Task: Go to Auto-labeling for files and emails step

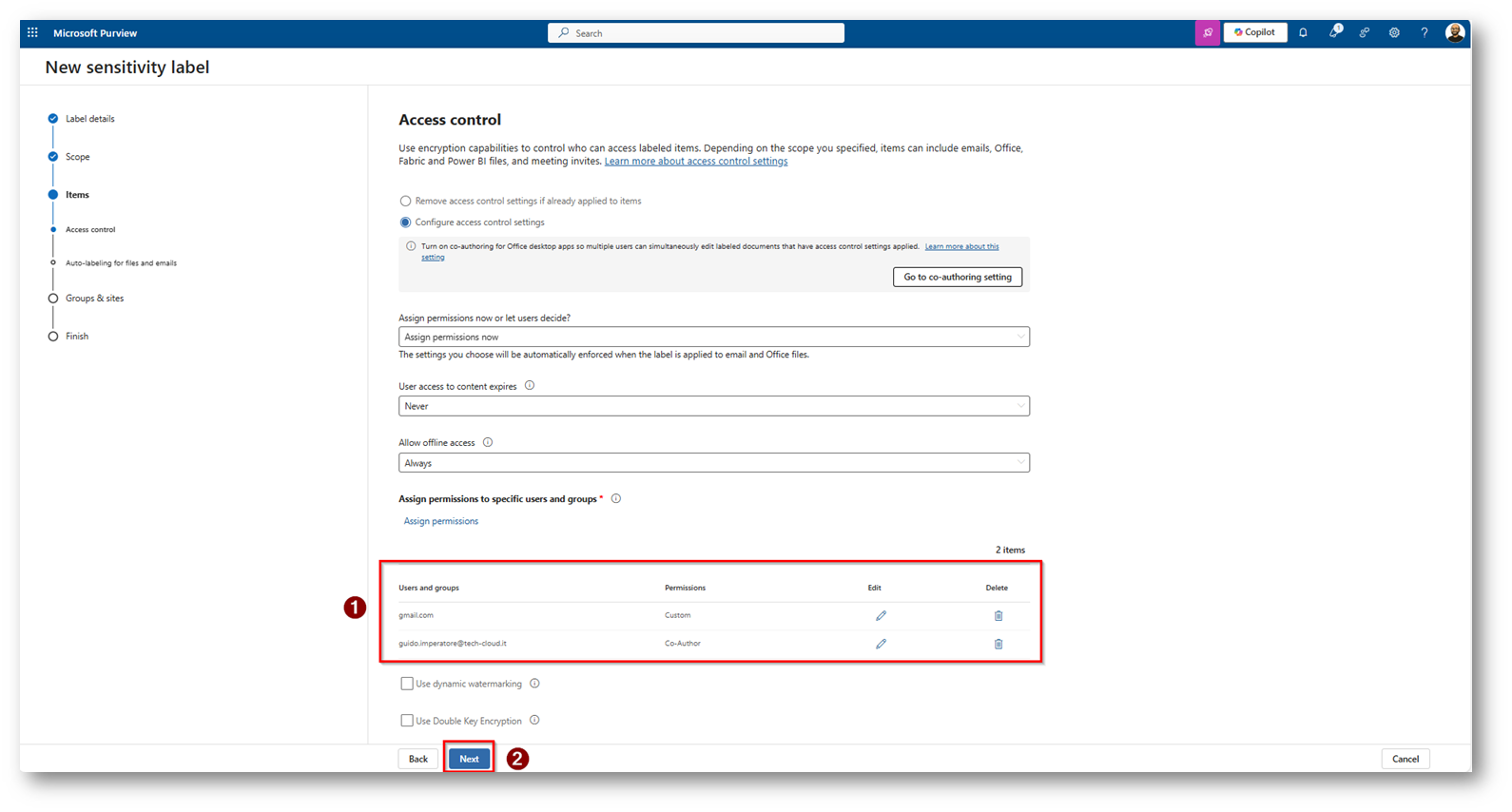Action: (x=121, y=262)
